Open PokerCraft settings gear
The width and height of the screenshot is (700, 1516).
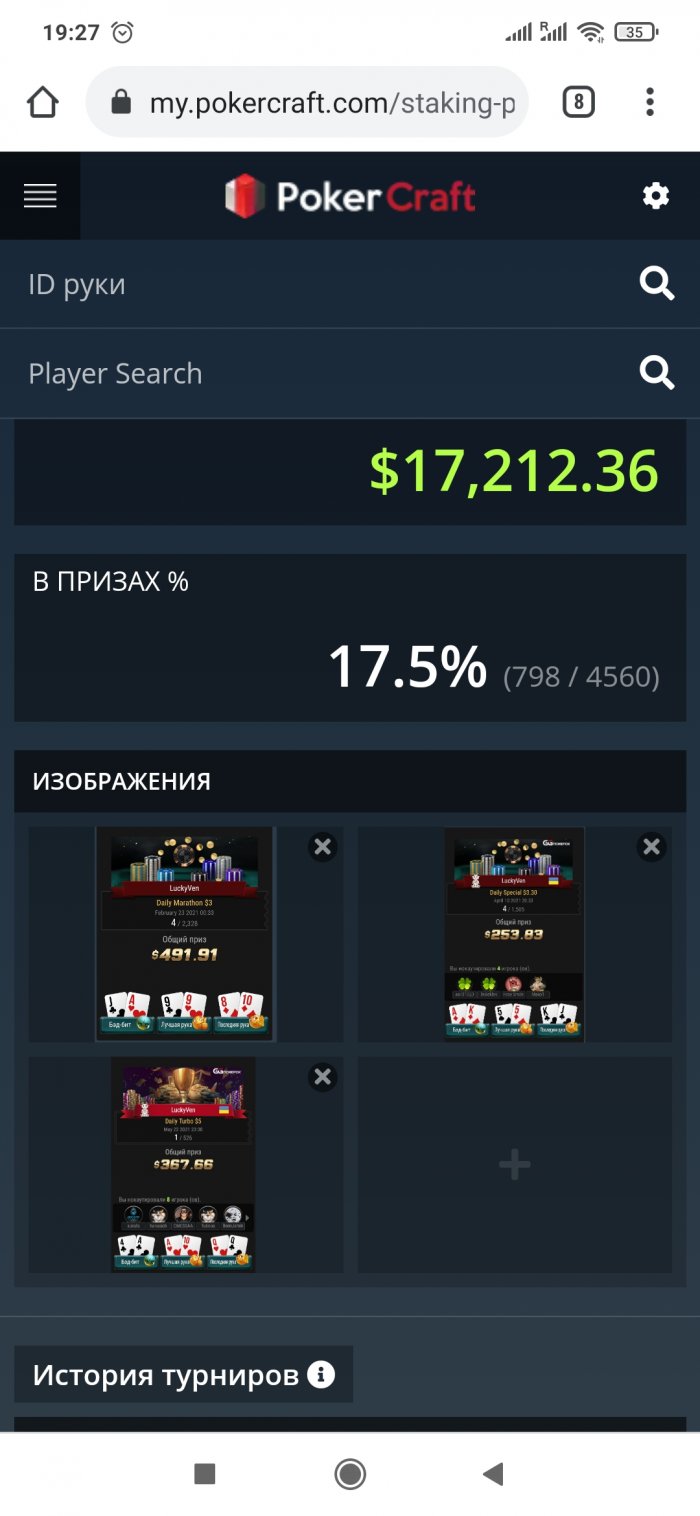coord(656,196)
